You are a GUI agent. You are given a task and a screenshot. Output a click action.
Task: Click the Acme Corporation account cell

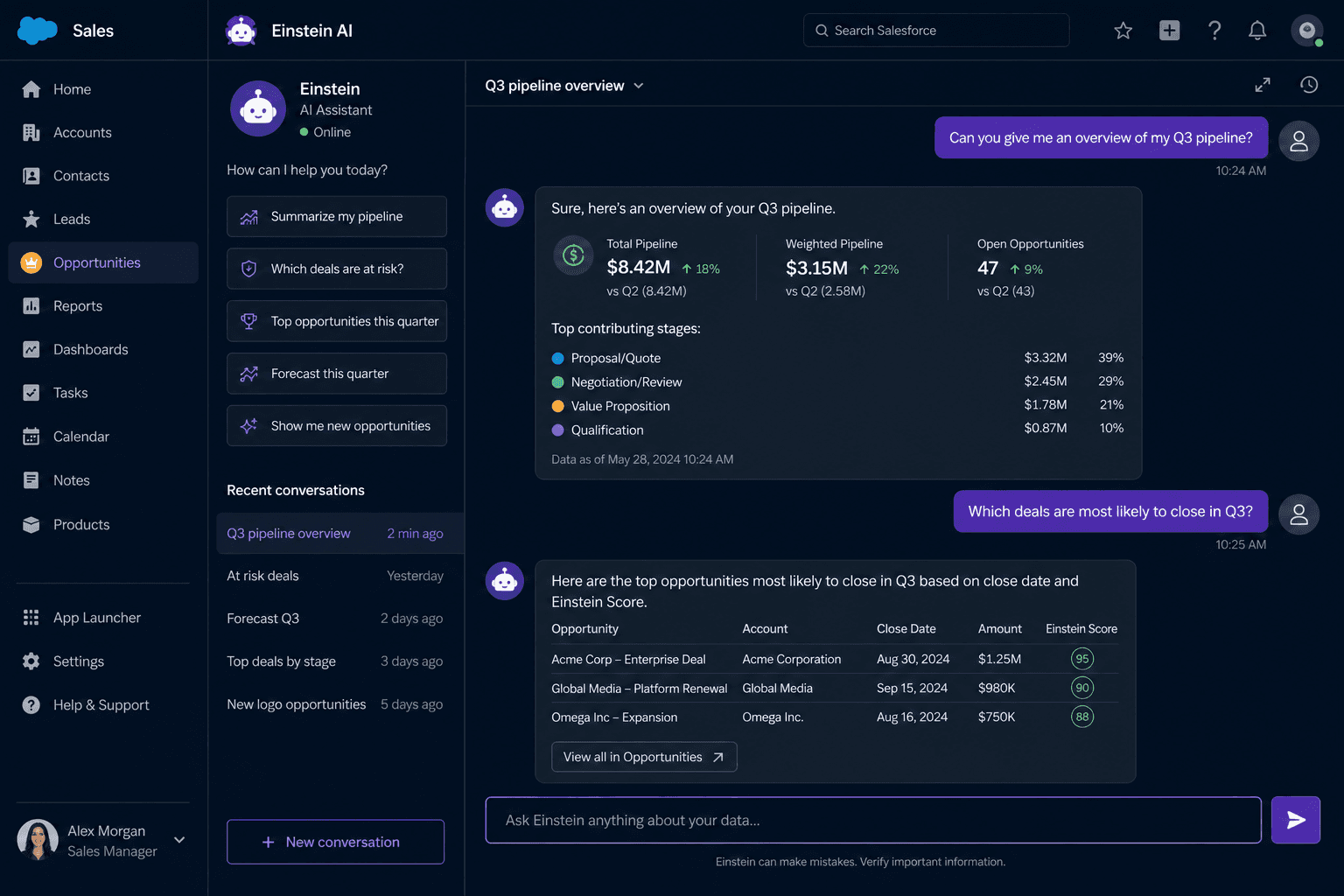pos(792,660)
